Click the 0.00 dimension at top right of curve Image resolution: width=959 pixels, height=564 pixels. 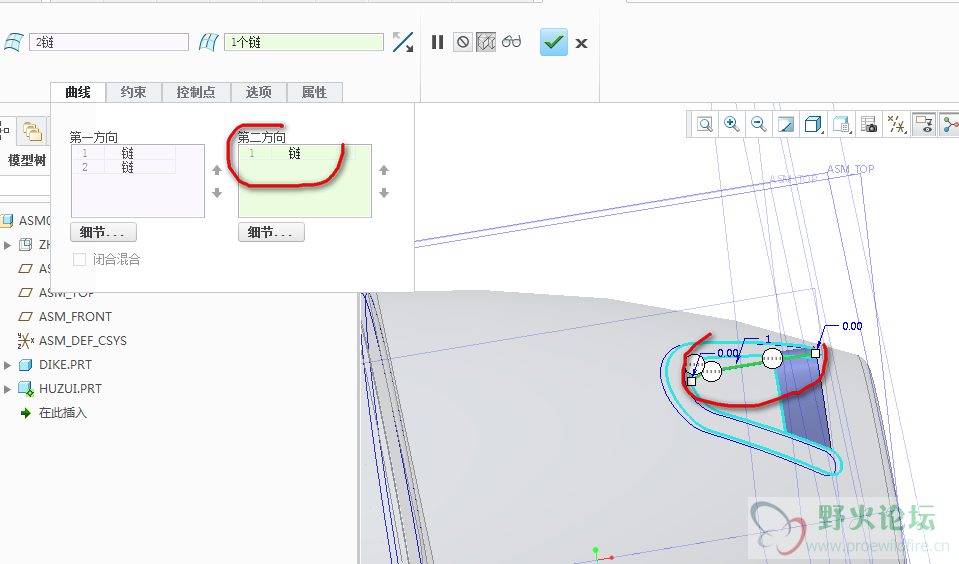(x=852, y=326)
